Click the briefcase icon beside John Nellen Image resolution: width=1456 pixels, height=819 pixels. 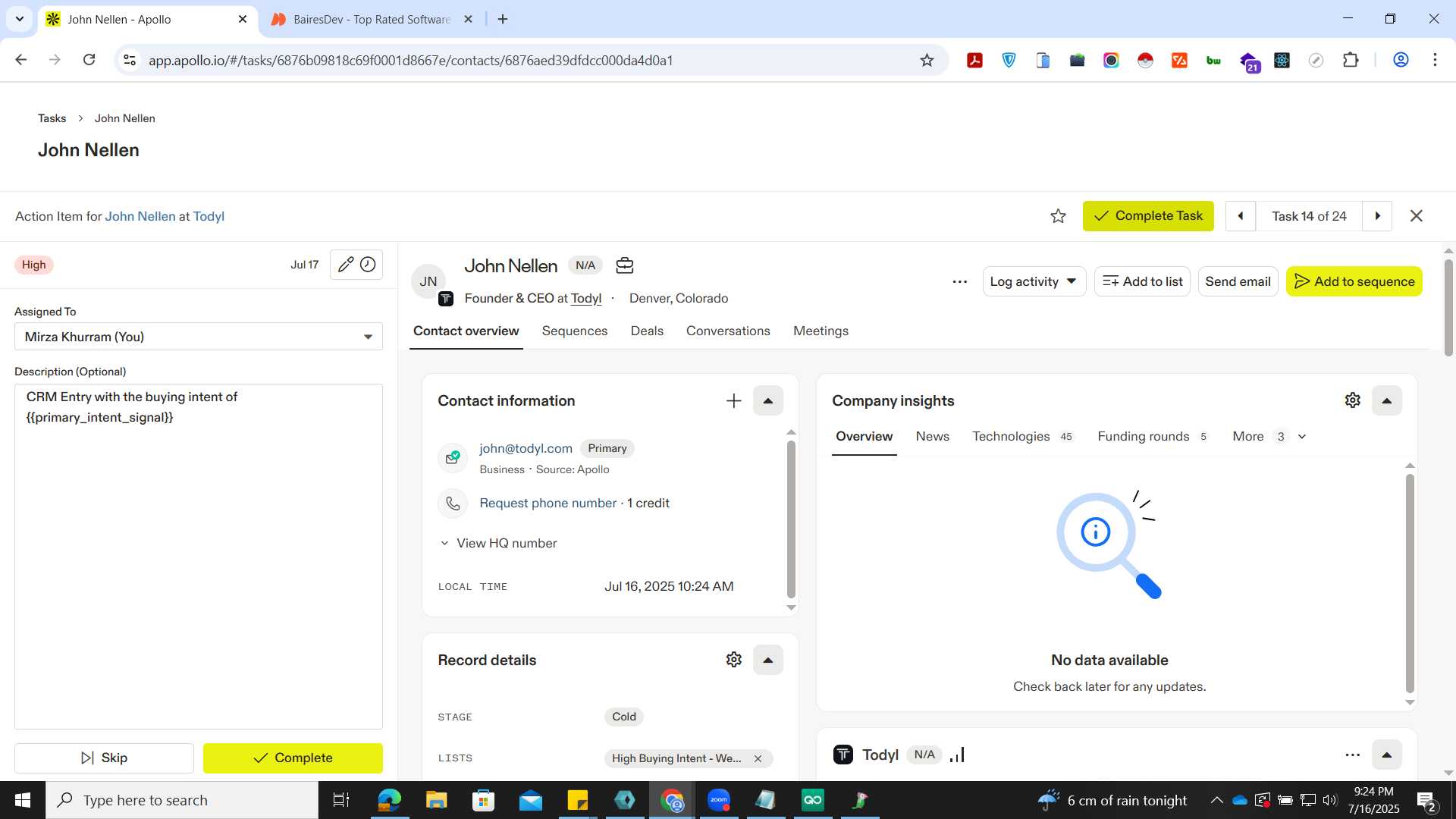[624, 265]
